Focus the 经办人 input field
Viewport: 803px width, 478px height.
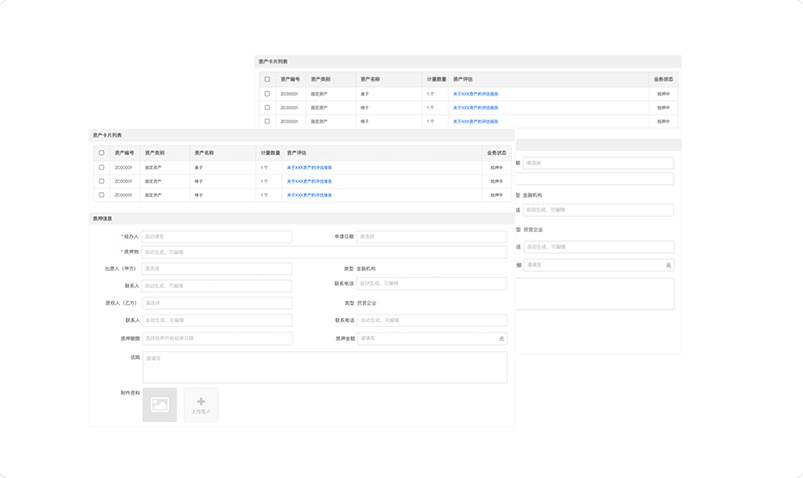click(x=216, y=237)
